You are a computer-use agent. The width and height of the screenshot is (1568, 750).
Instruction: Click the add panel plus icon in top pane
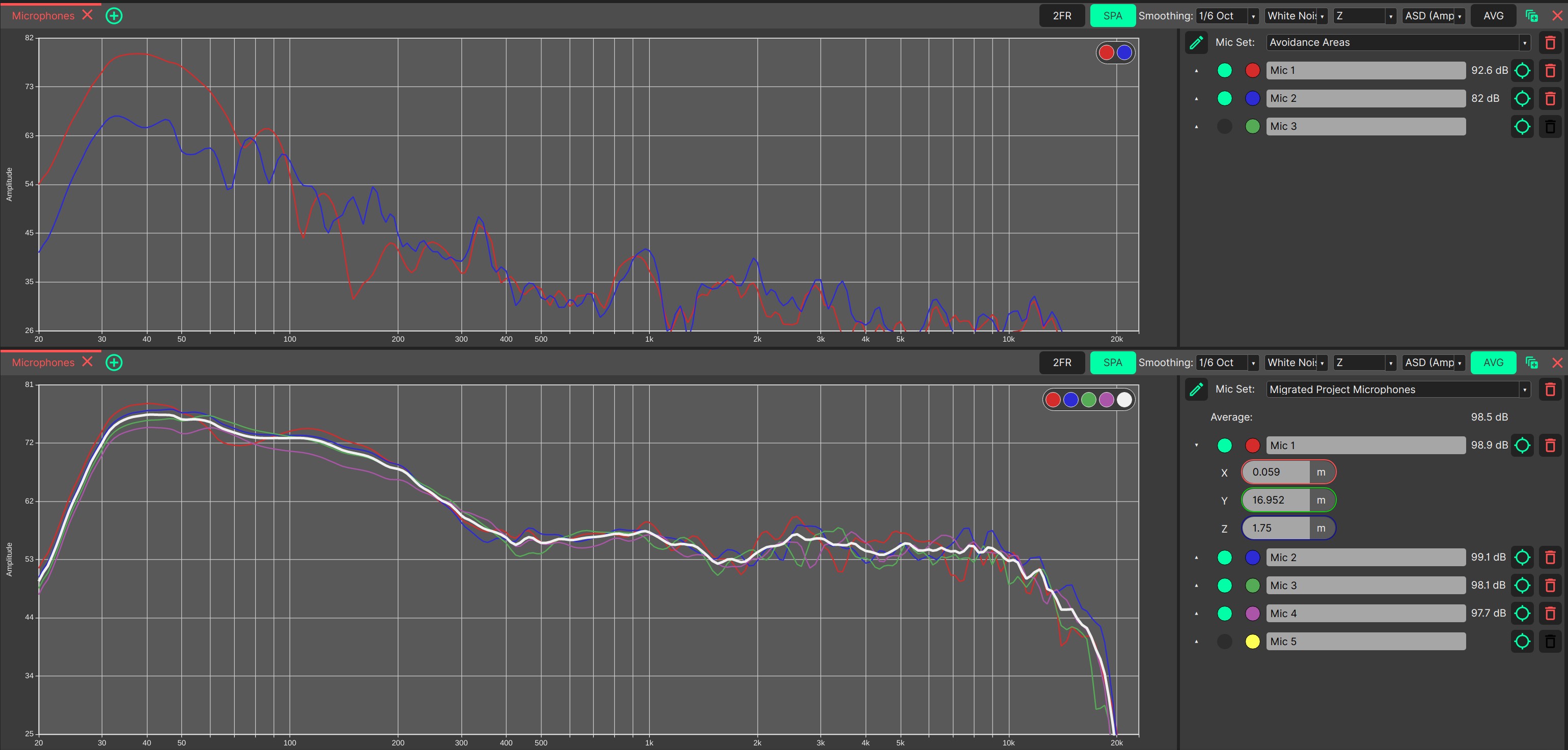114,16
